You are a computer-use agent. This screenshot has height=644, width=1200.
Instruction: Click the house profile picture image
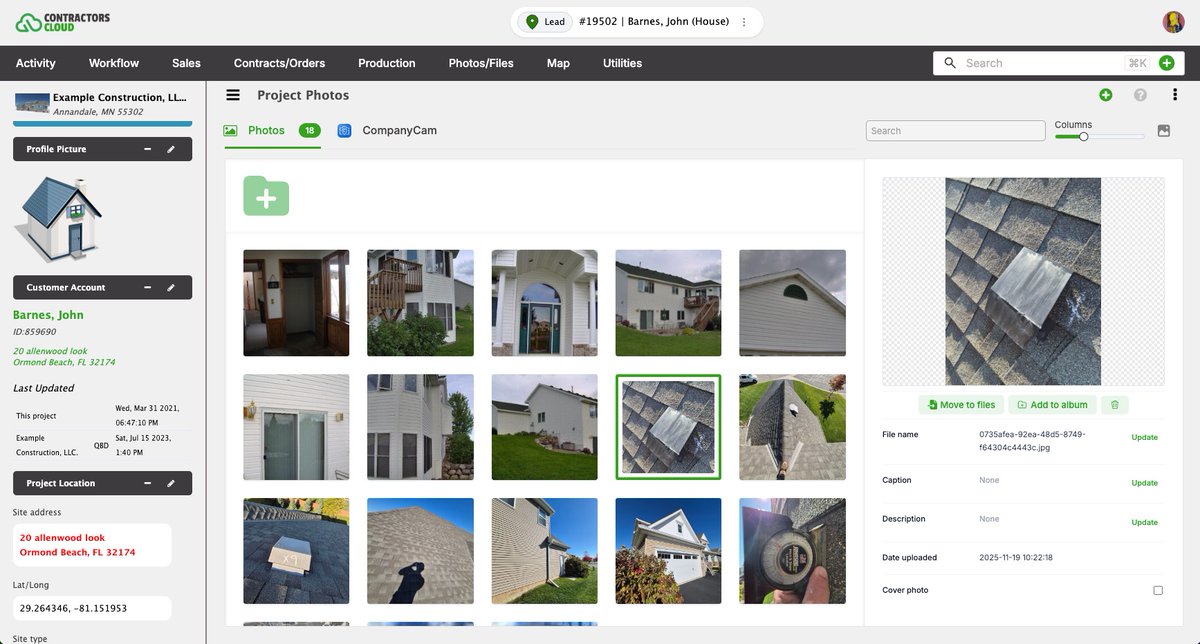(x=57, y=218)
